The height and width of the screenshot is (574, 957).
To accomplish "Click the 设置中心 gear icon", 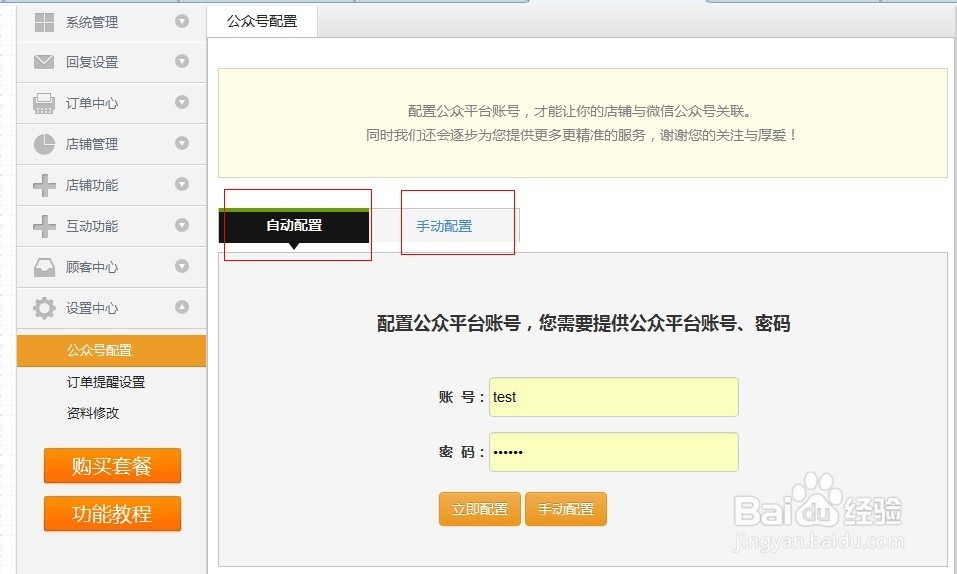I will click(44, 308).
